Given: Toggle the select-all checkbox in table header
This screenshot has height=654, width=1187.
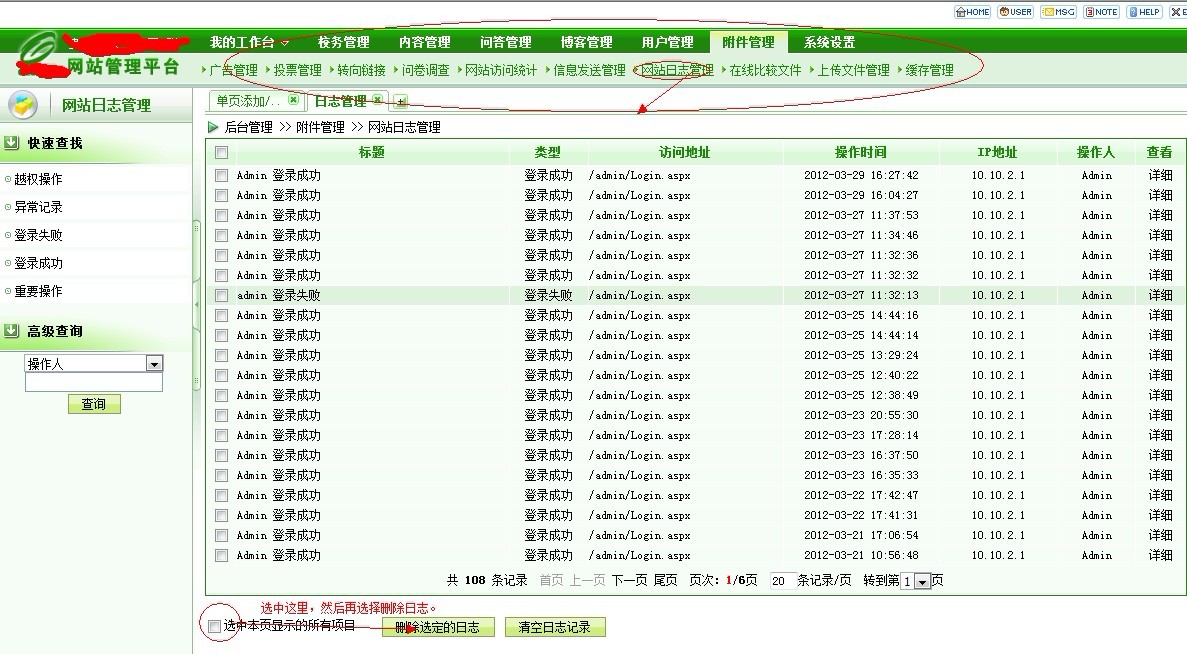Looking at the screenshot, I should 221,153.
